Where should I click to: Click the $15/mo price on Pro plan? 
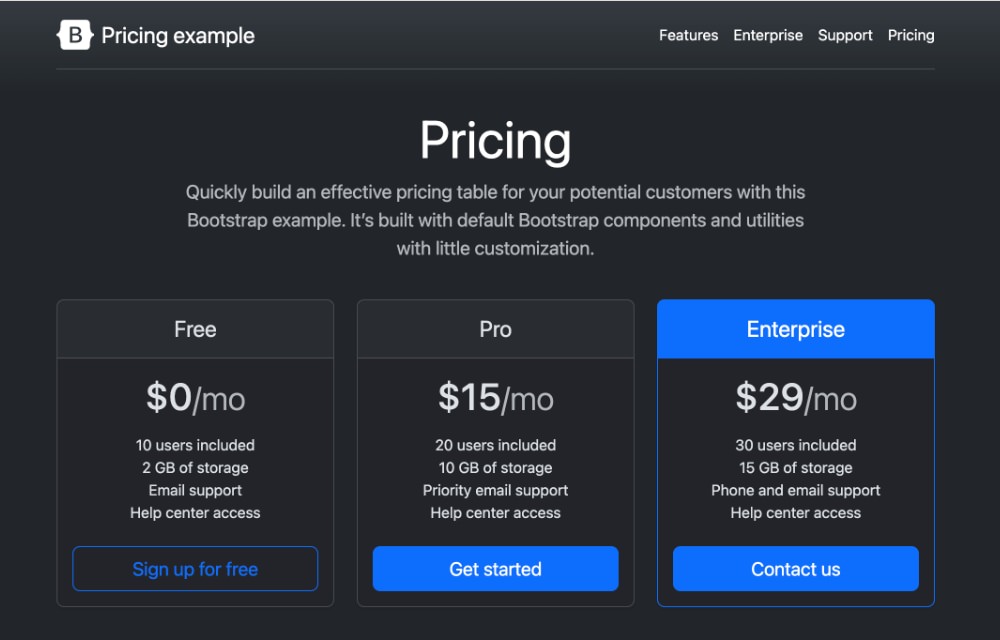pyautogui.click(x=495, y=397)
